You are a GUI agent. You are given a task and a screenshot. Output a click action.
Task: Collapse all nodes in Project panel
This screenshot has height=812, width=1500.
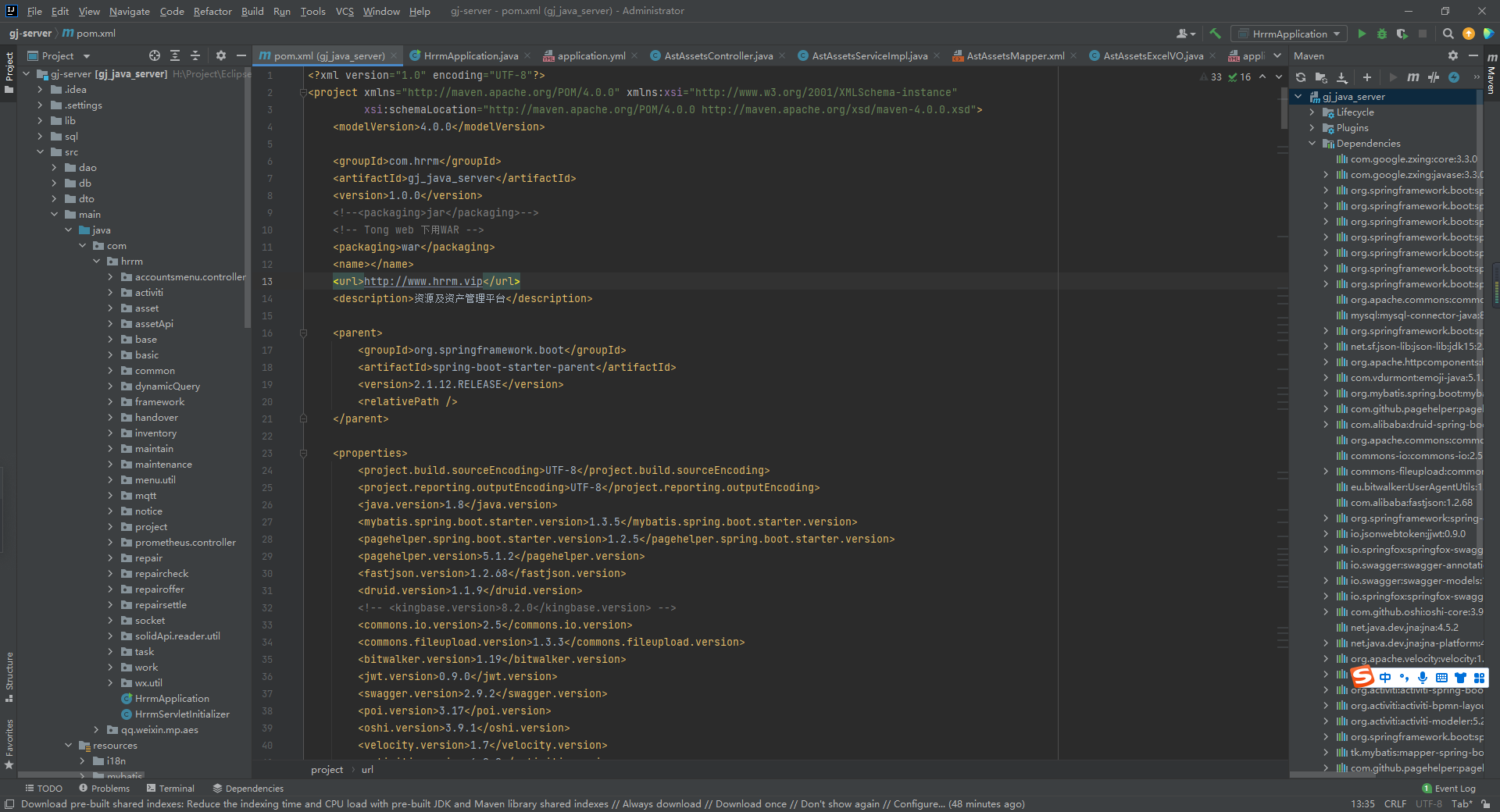point(195,55)
